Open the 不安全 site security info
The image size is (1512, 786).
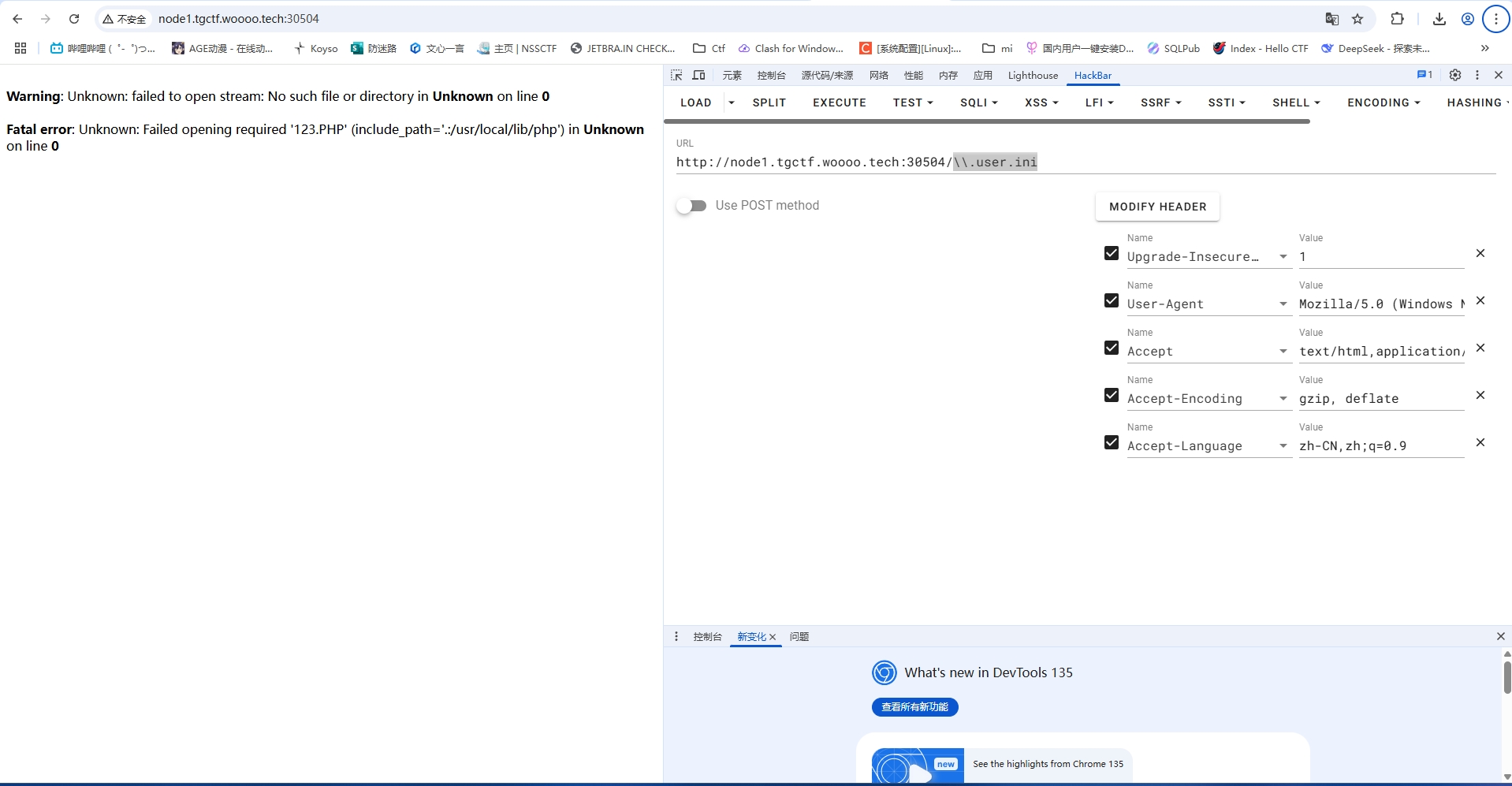click(x=125, y=19)
